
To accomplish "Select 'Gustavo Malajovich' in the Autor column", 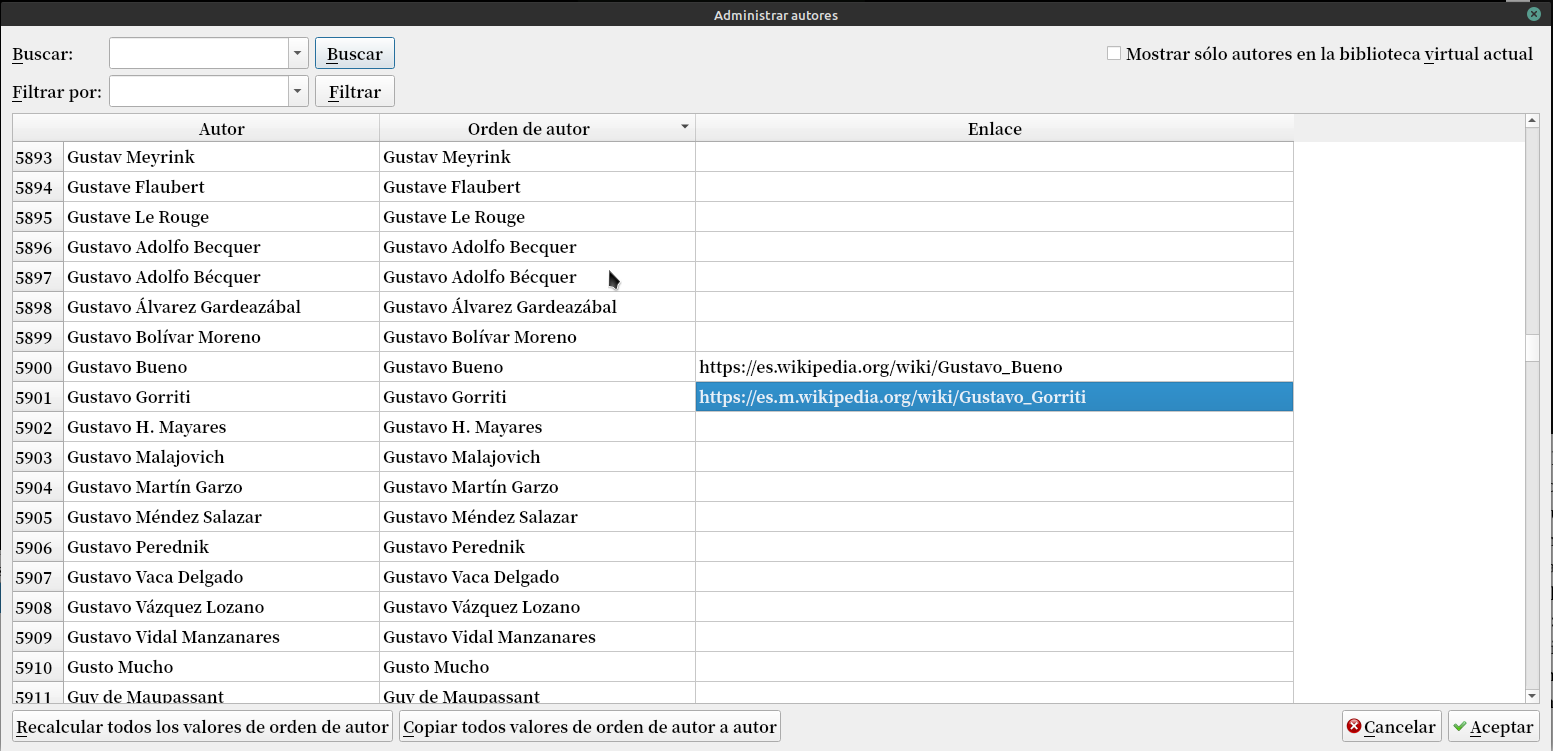I will (221, 457).
